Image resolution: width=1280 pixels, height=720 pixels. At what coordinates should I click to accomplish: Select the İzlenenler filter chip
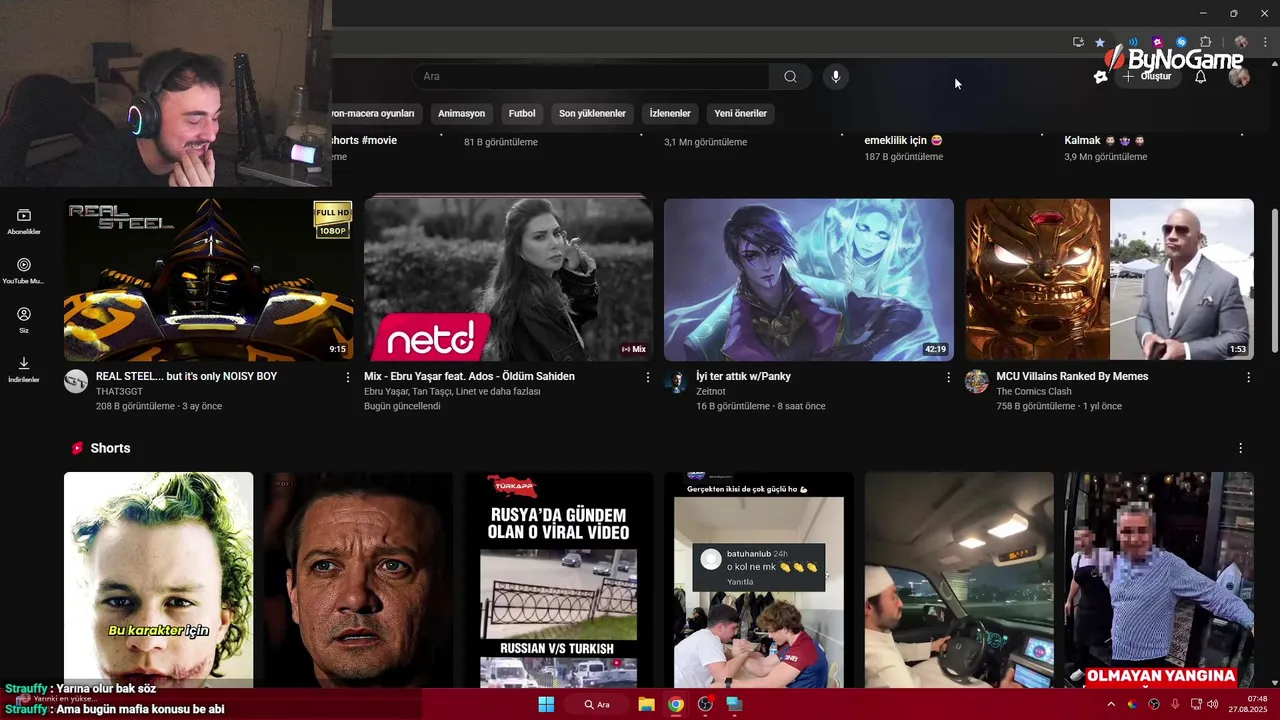(x=670, y=114)
